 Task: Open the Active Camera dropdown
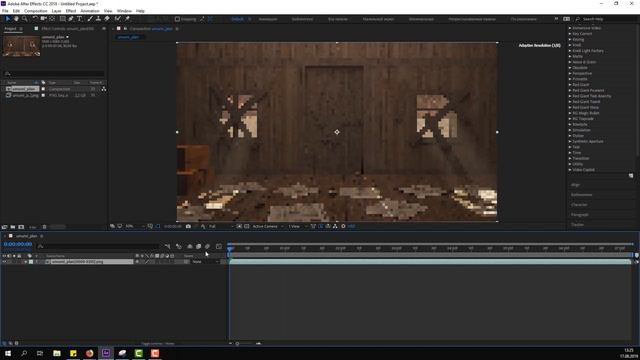coord(268,226)
